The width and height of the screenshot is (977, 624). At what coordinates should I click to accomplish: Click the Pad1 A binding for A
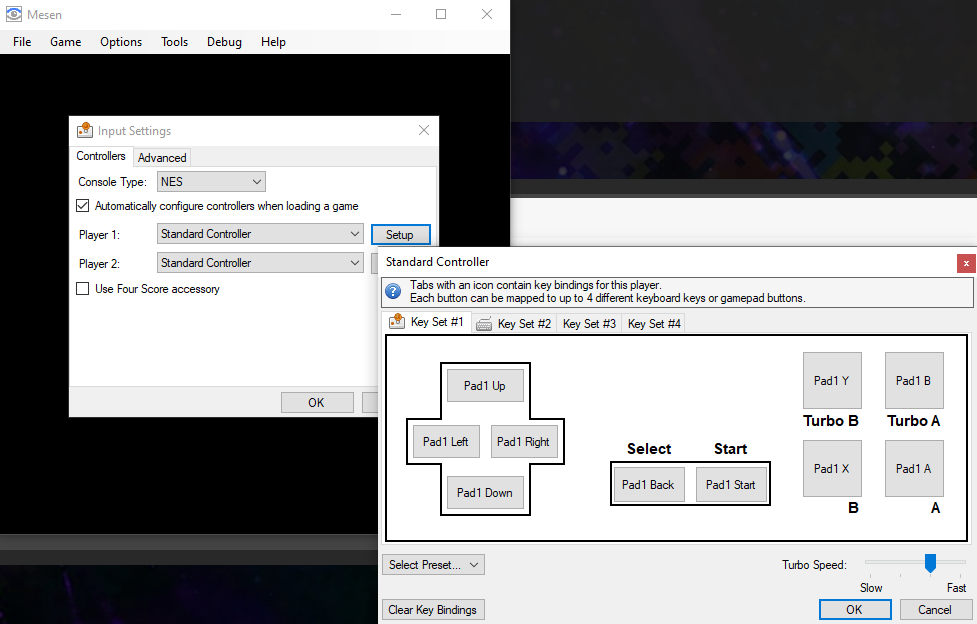(914, 468)
